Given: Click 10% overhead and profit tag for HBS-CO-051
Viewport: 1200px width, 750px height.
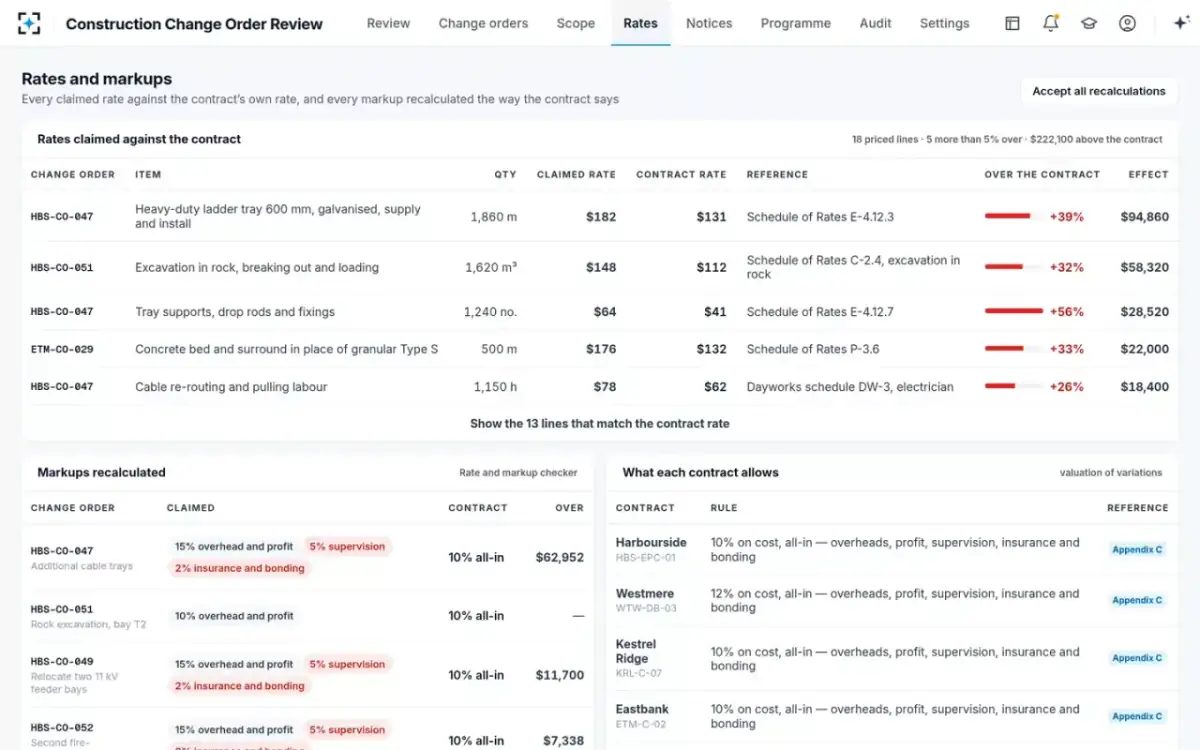Looking at the screenshot, I should (234, 616).
